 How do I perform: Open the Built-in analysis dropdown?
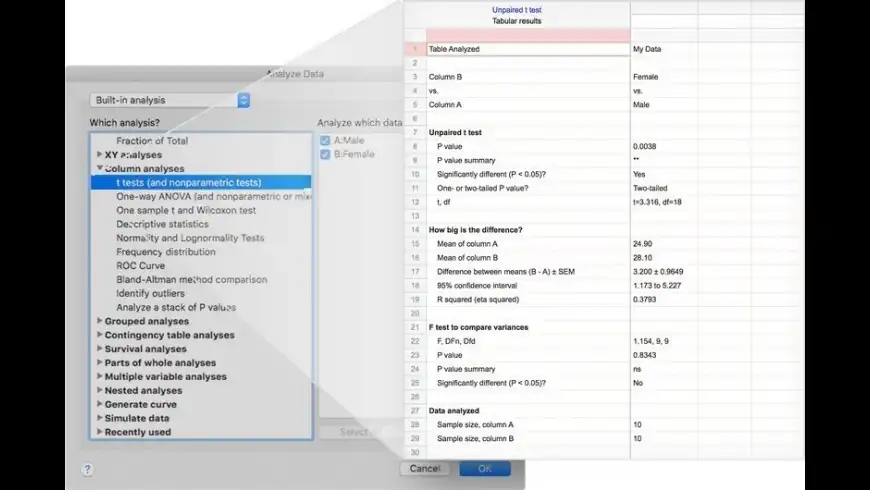coord(170,100)
